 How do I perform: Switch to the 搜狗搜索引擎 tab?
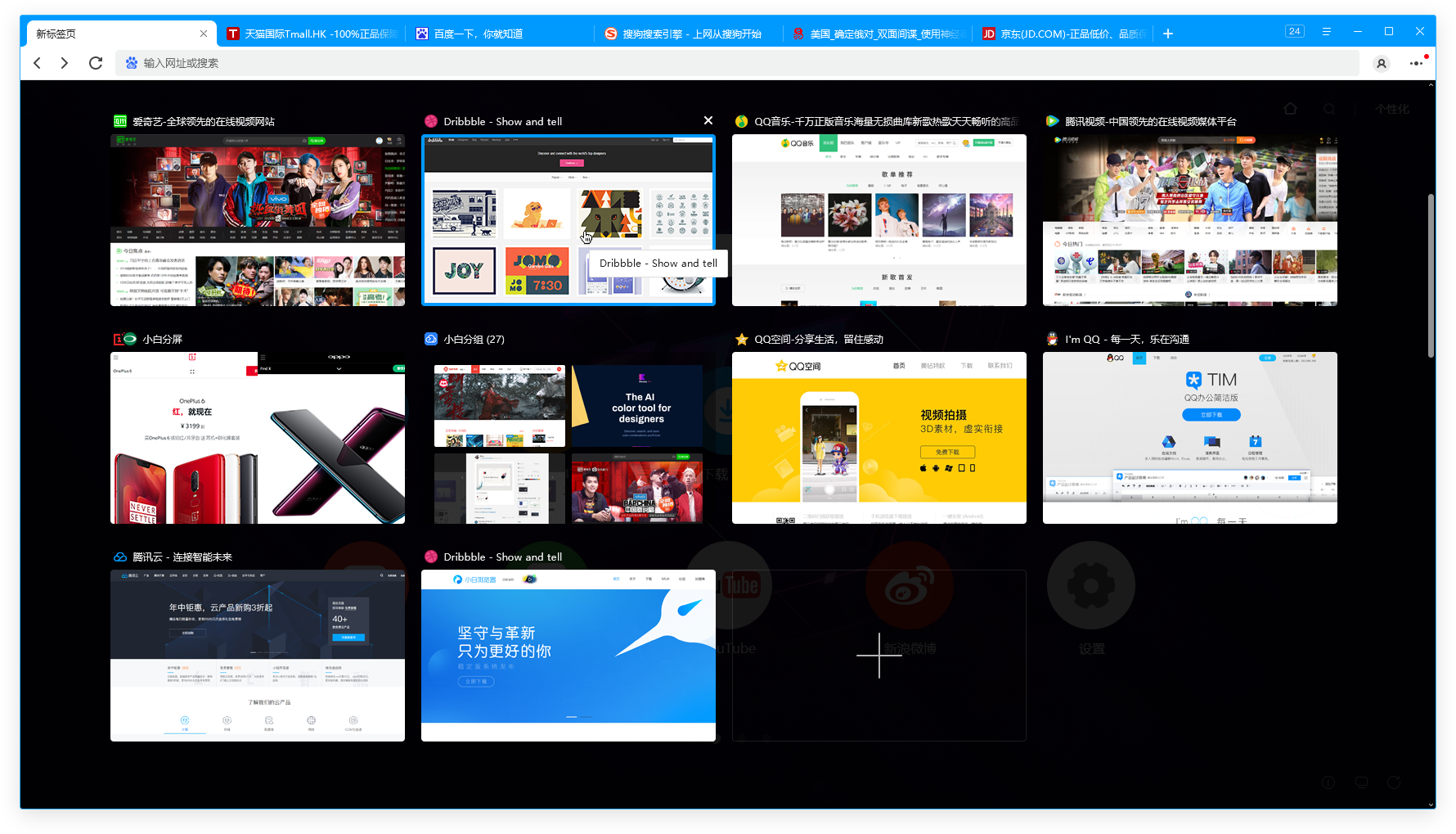tap(690, 34)
